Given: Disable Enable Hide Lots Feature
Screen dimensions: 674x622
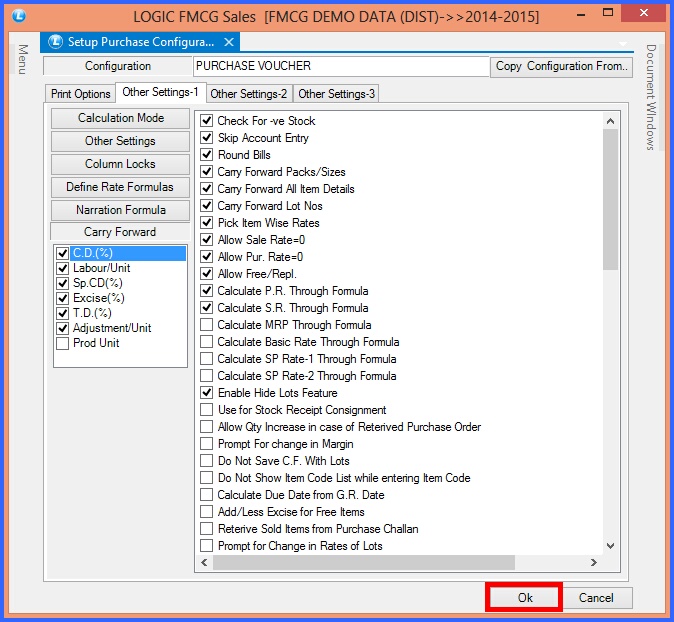Looking at the screenshot, I should point(207,392).
